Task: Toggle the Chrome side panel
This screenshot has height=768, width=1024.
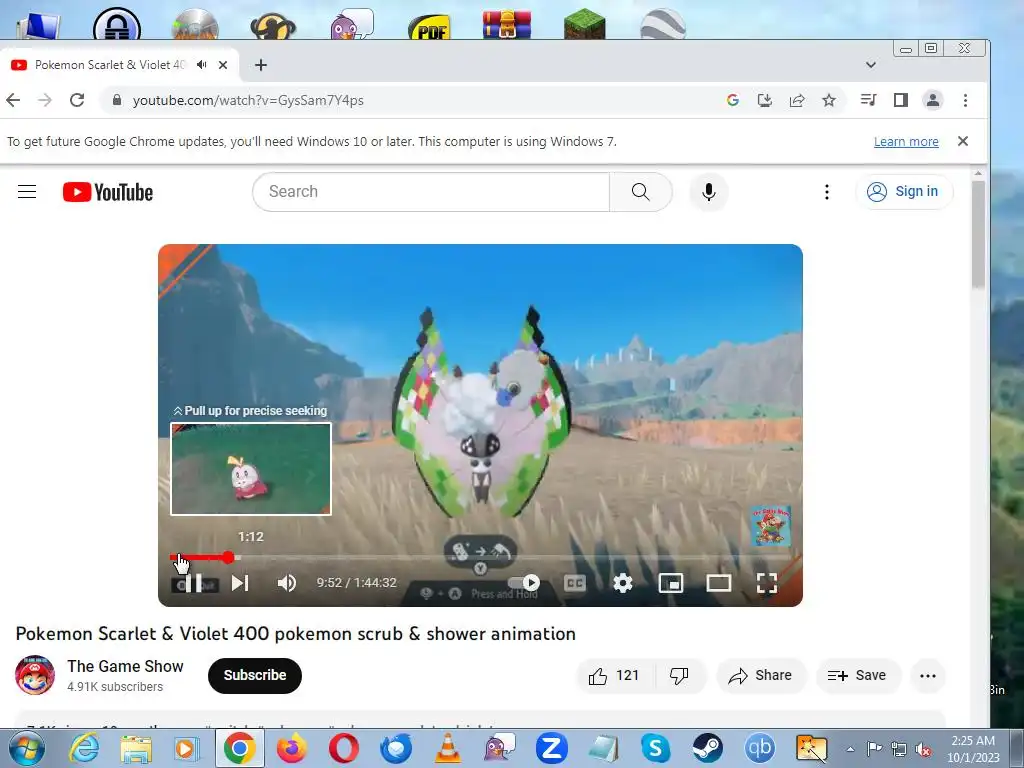Action: point(901,100)
